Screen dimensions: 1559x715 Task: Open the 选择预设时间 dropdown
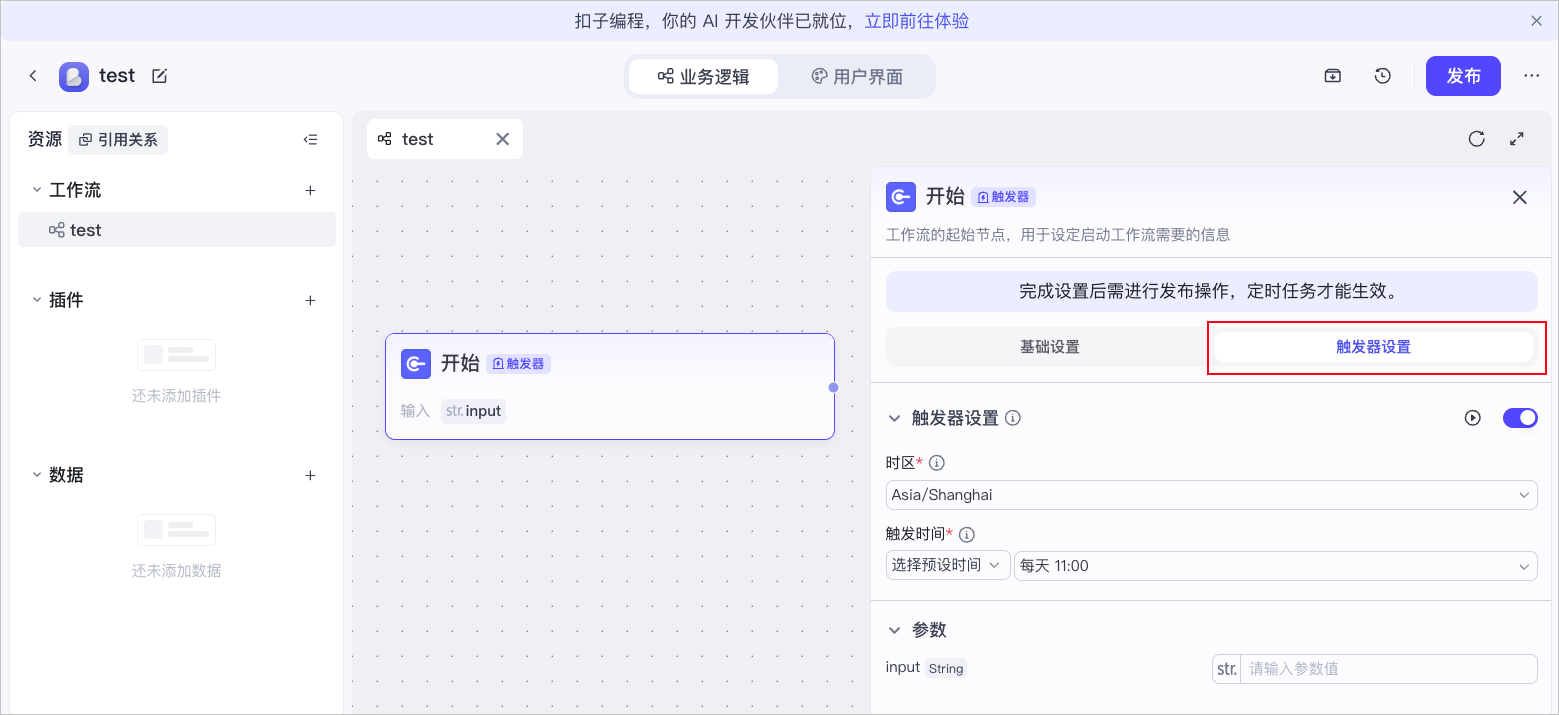947,565
